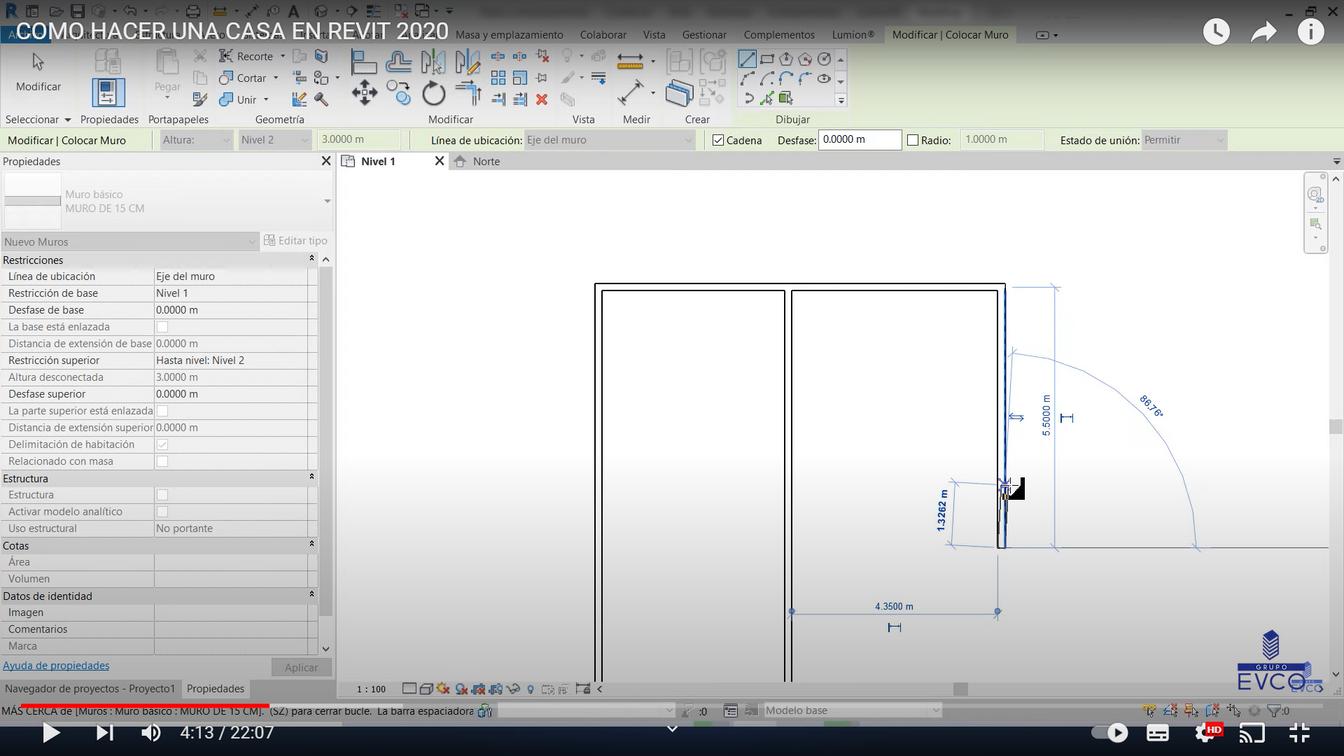The height and width of the screenshot is (756, 1344).
Task: Select the Mirror draw axis tool
Action: [468, 63]
